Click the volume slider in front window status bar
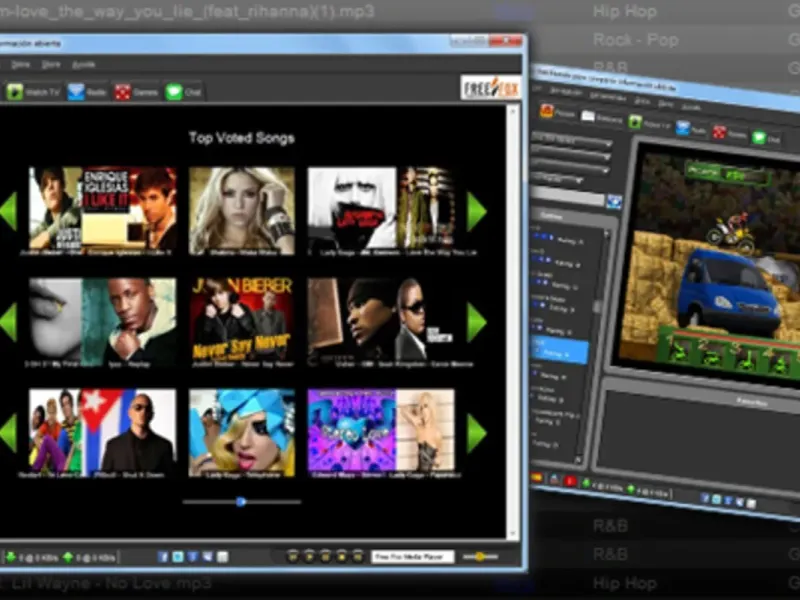 point(480,557)
